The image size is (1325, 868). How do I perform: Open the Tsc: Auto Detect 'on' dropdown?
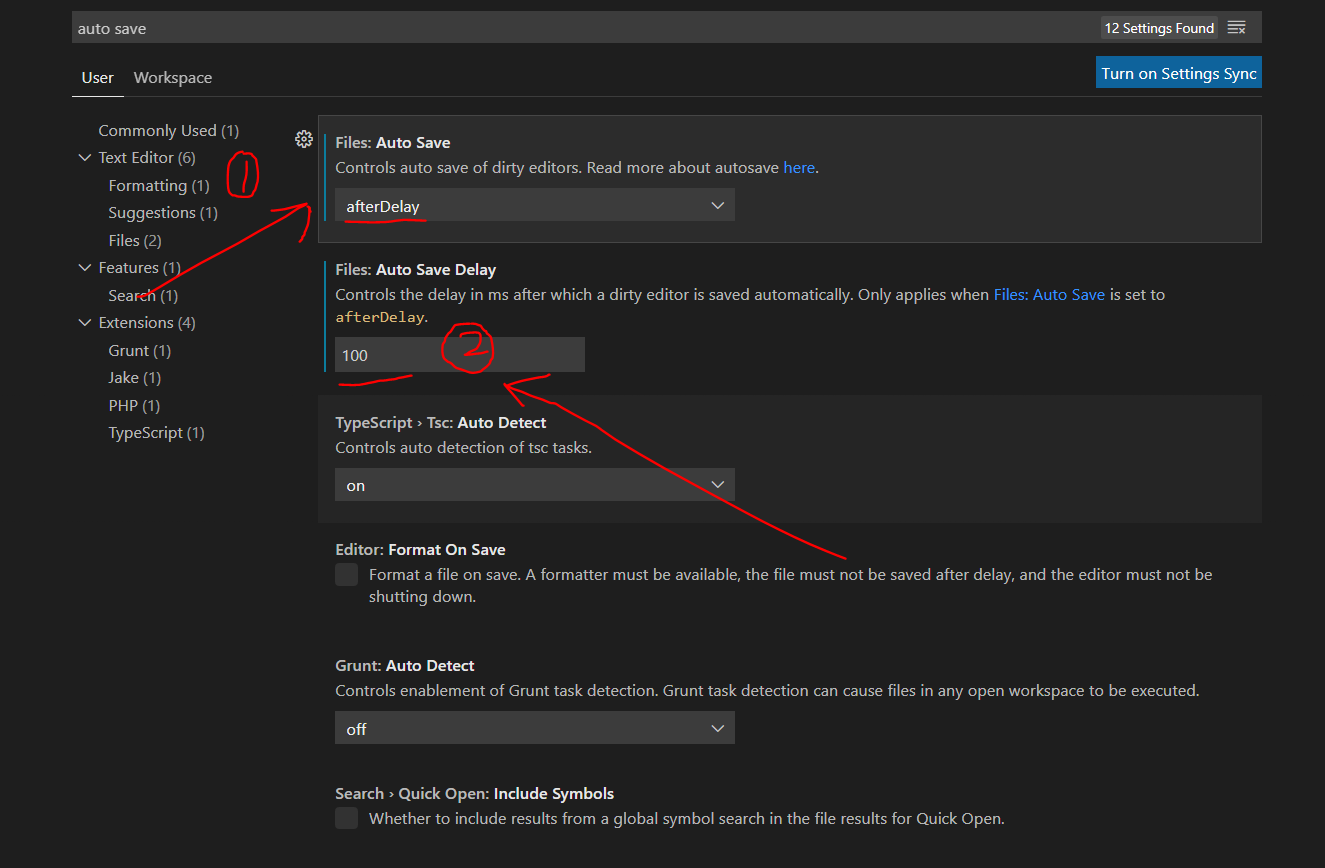535,485
